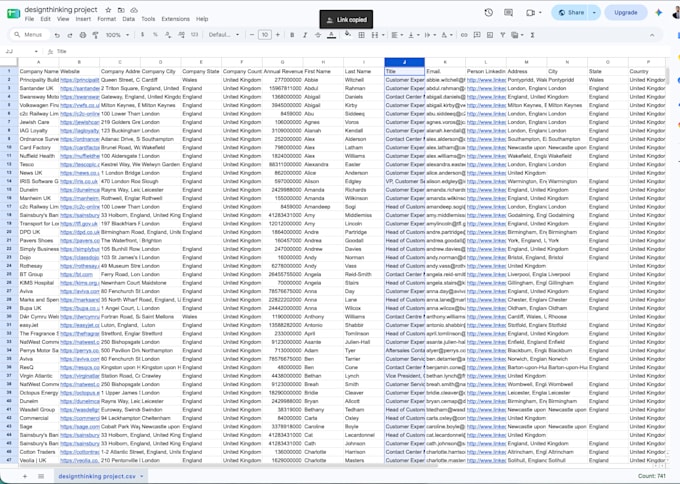
Task: Activate the paint format tool
Action: tap(95, 35)
